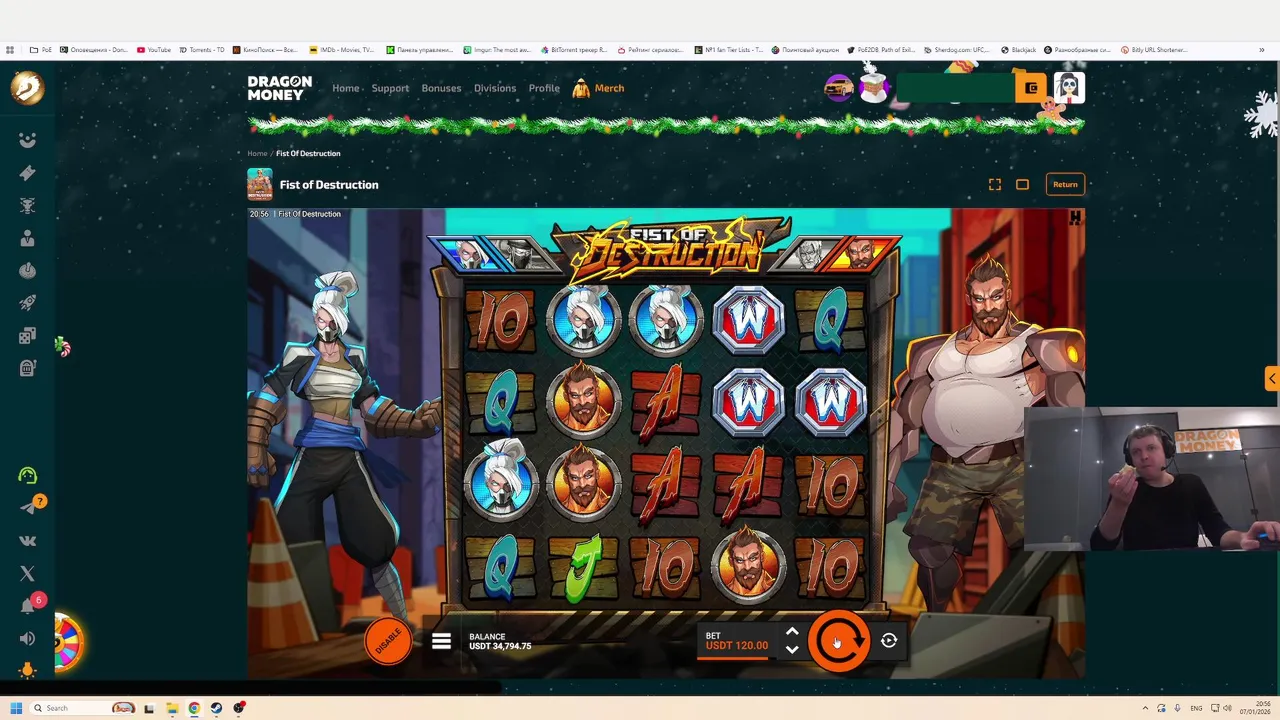1280x720 pixels.
Task: Open the green headset support icon
Action: [27, 476]
